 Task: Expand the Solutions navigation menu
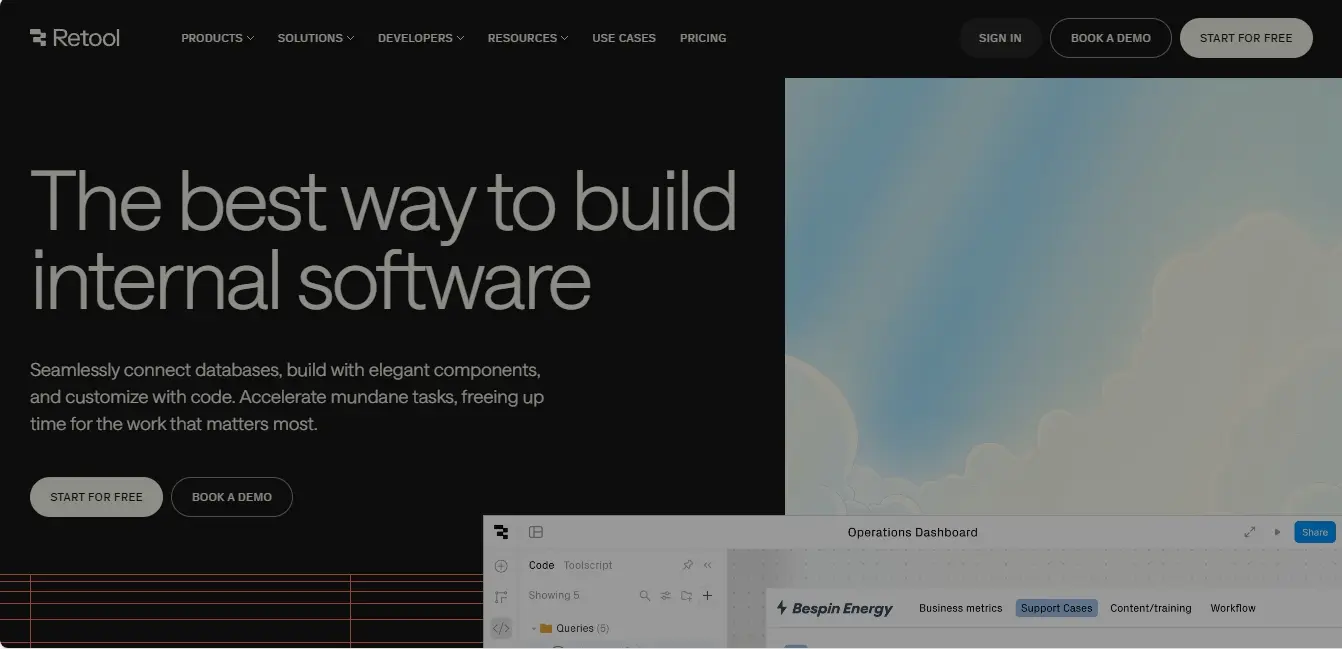[x=316, y=38]
